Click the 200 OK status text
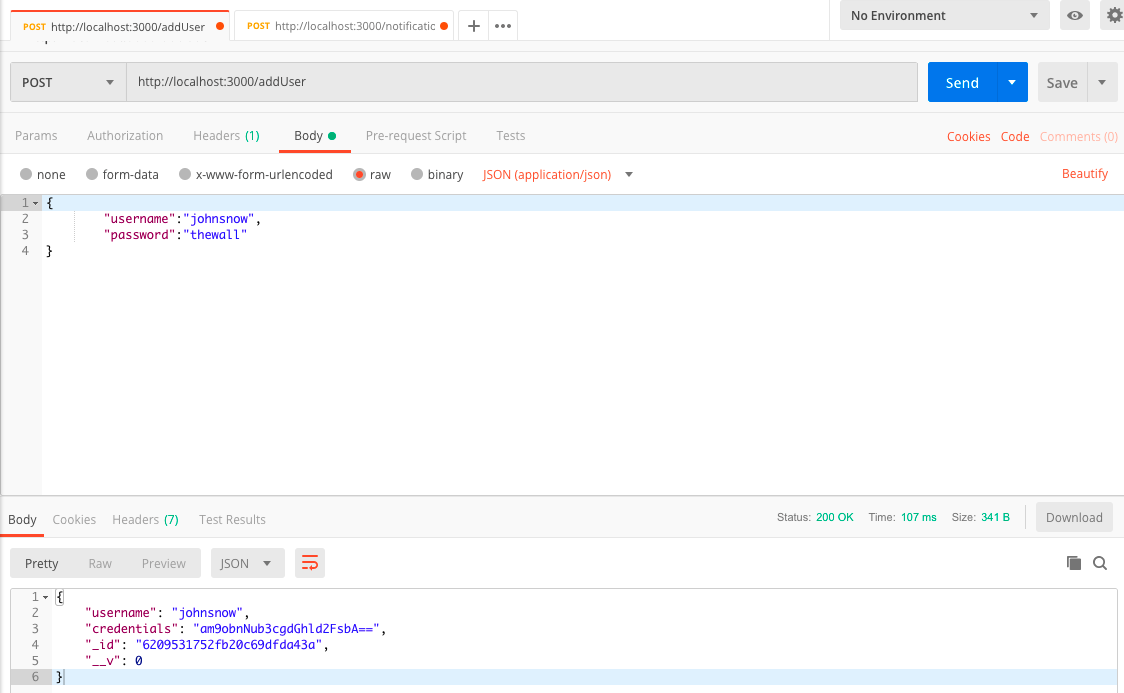The width and height of the screenshot is (1124, 693). (834, 517)
